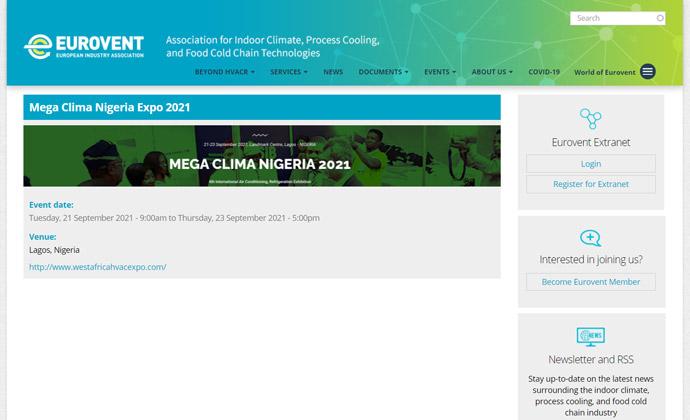The image size is (690, 420).
Task: Click the Eurovent Extranet network icon
Action: pos(591,119)
